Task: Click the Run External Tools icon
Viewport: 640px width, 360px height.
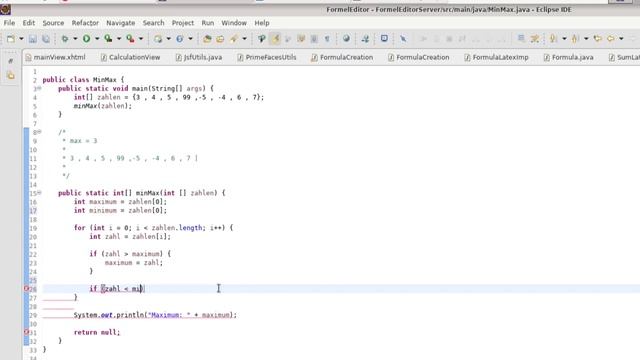Action: (x=130, y=39)
